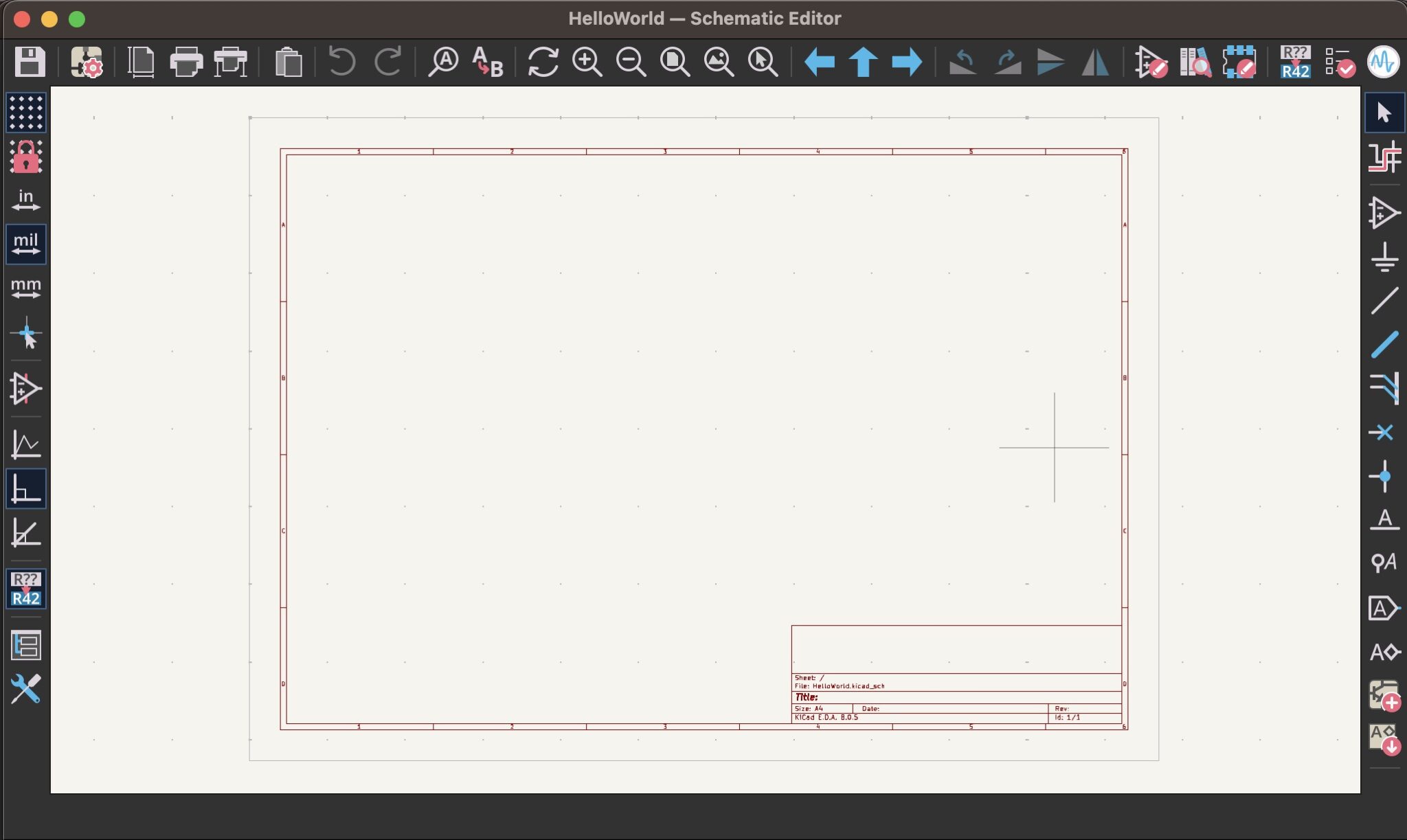Screen dimensions: 1407x840
Task: Choose the Draw Bus tool
Action: 1384,344
